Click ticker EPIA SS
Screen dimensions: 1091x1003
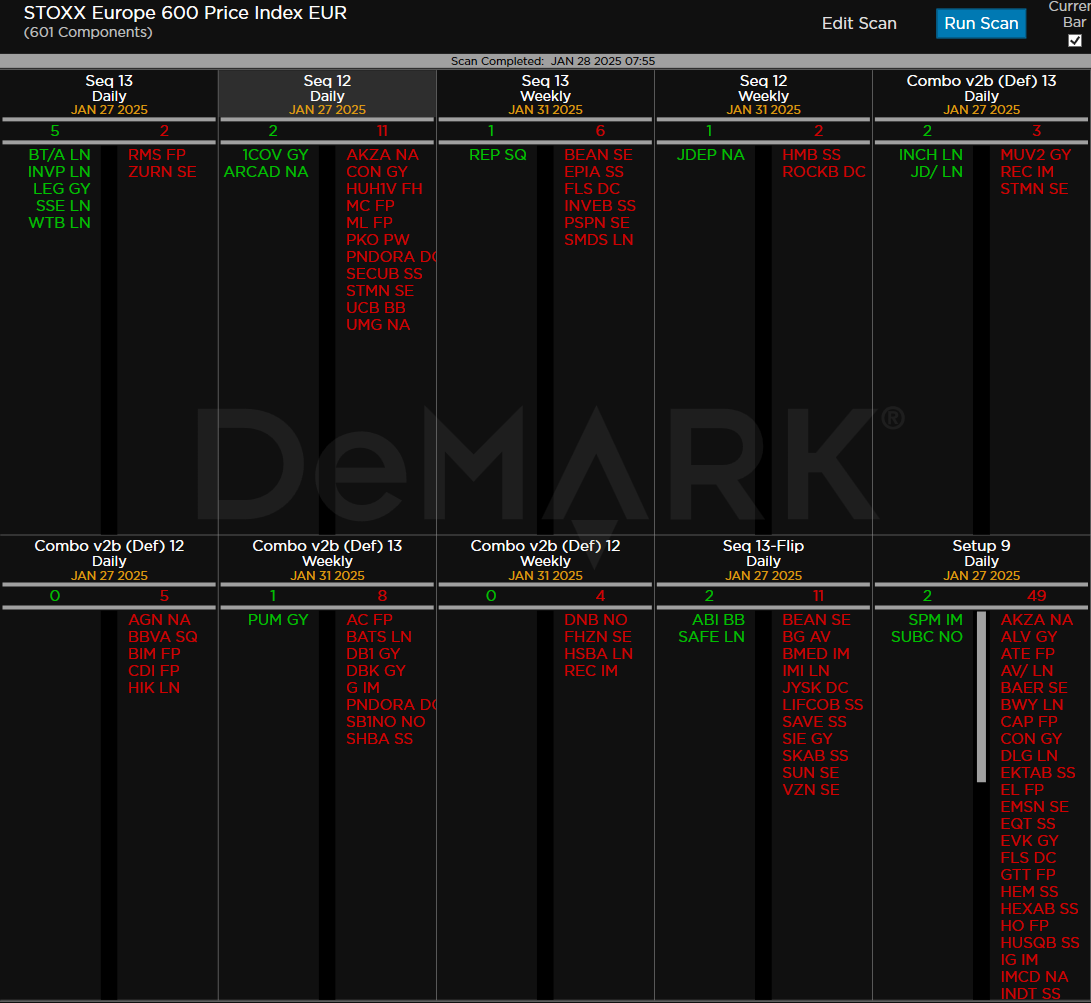594,172
